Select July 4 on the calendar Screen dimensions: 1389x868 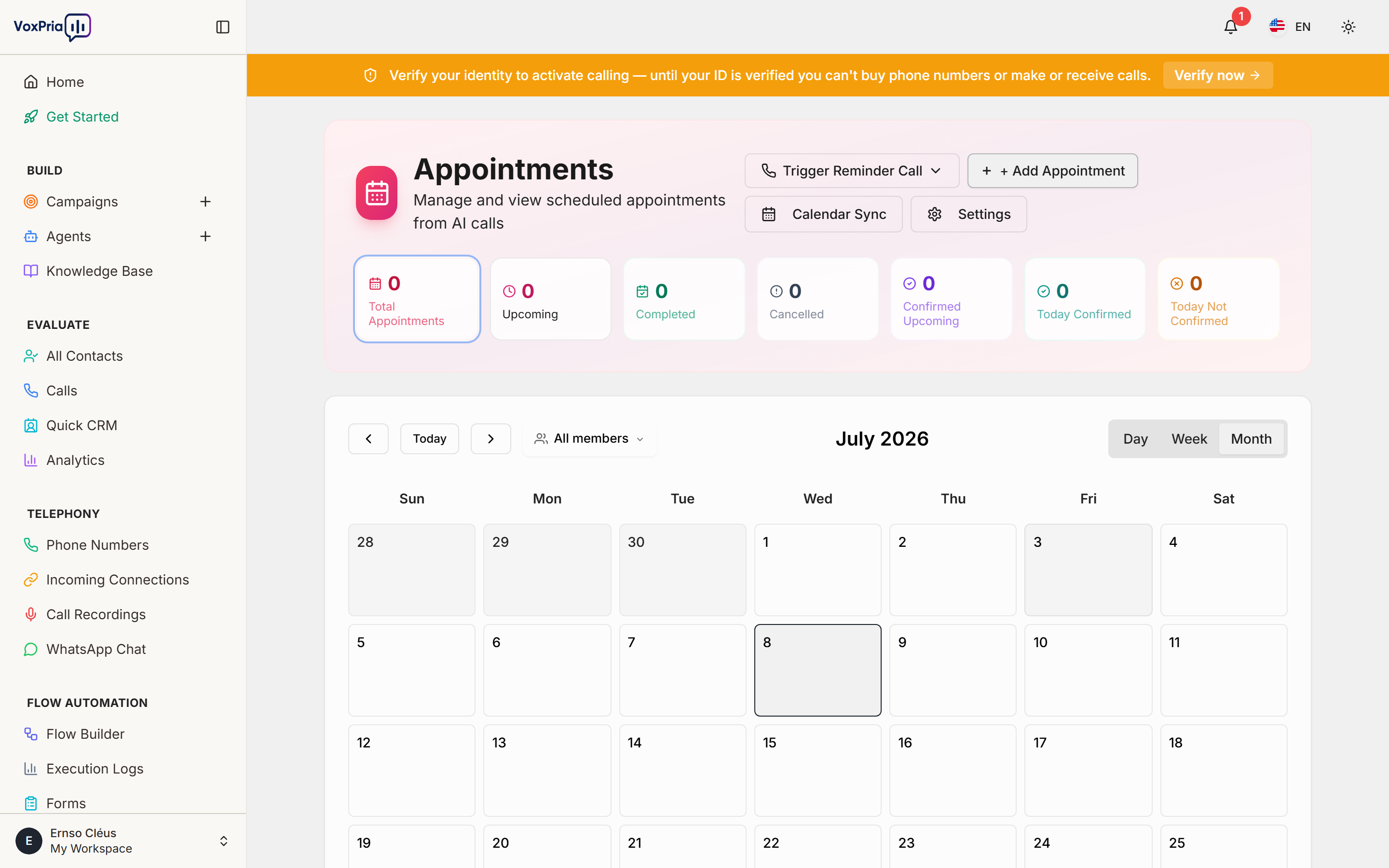point(1224,570)
